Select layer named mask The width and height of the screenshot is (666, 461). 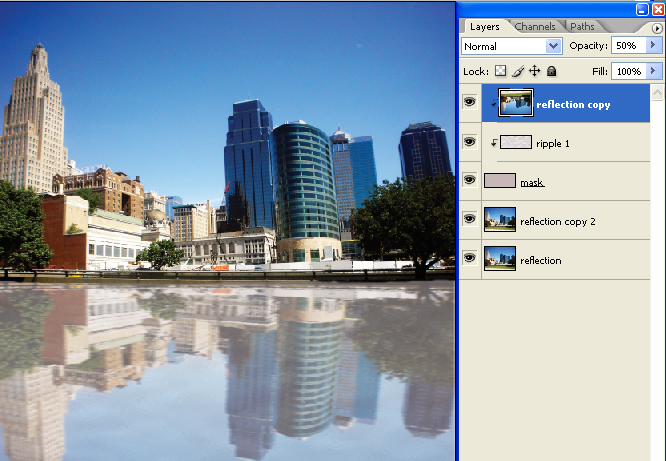[532, 182]
